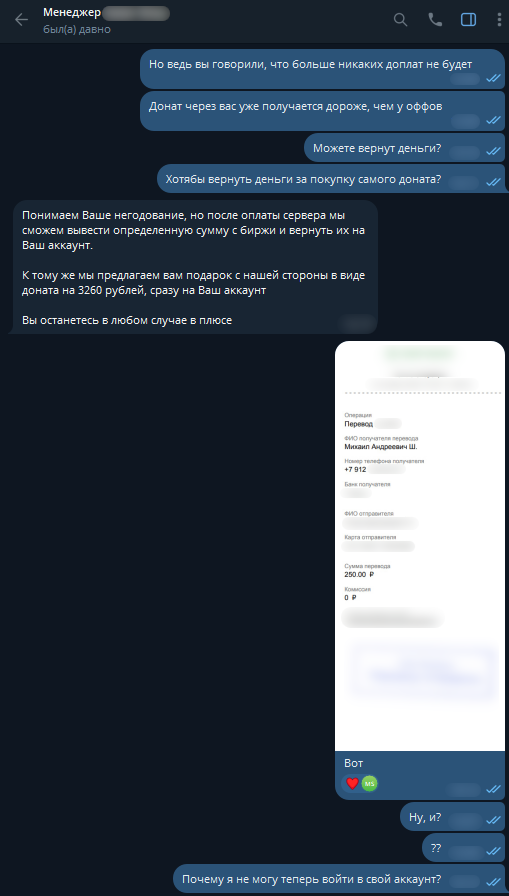Select message about account login problem

click(x=339, y=879)
